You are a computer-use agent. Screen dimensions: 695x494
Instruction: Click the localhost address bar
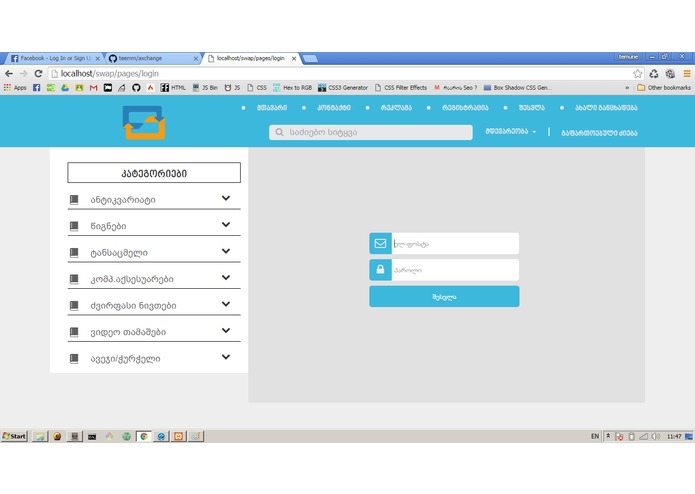tap(340, 74)
